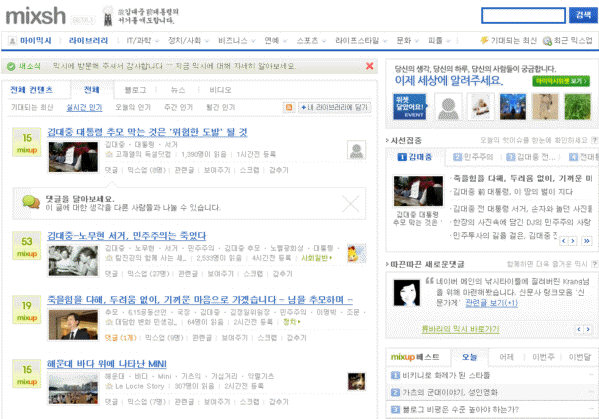Choose the 월간 인기 sort filter
The image size is (599, 419).
point(220,107)
